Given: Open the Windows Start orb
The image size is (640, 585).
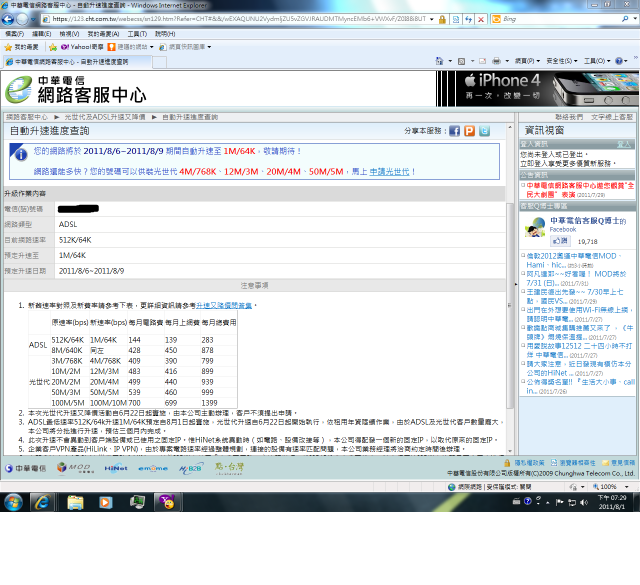Looking at the screenshot, I should (x=13, y=502).
